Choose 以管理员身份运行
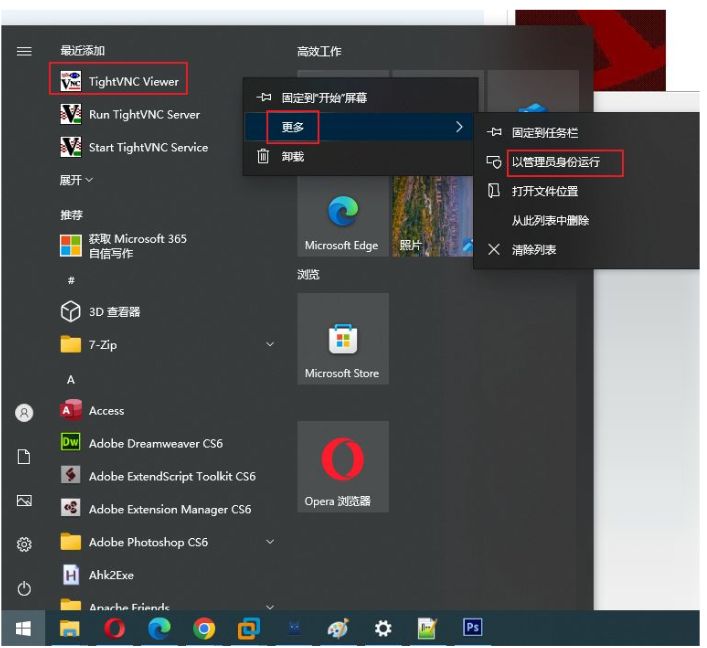The width and height of the screenshot is (707, 648). point(586,162)
